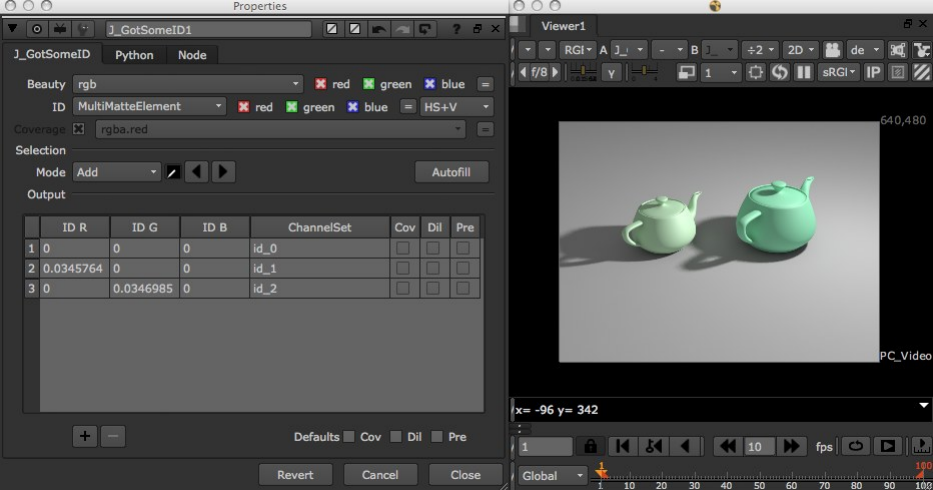This screenshot has height=490, width=933.
Task: Click the viewer refresh icon
Action: pyautogui.click(x=780, y=73)
